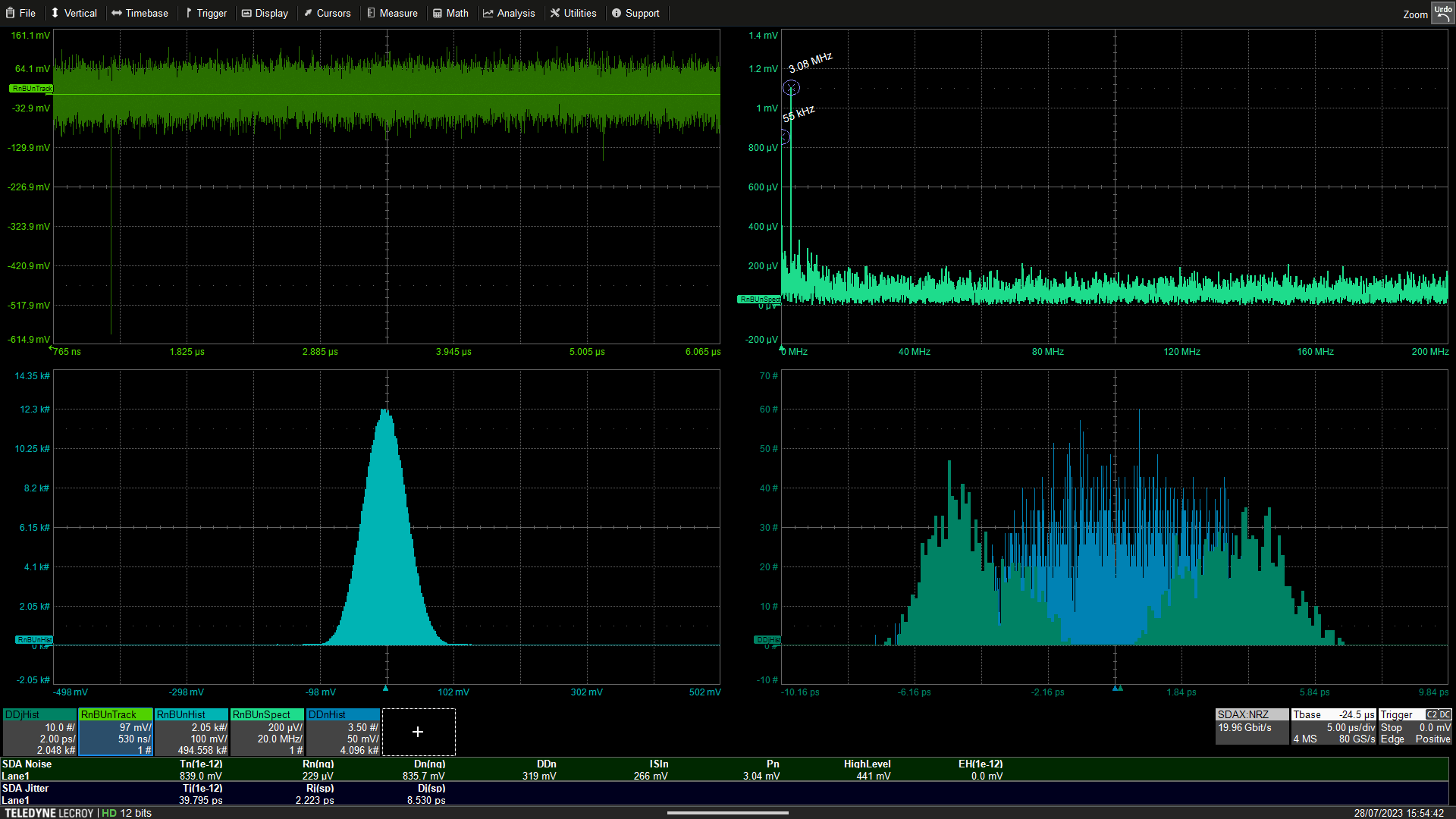Click the Tj(1e-12) value 39.795 ps
Screen dimensions: 1456x819
[x=201, y=800]
